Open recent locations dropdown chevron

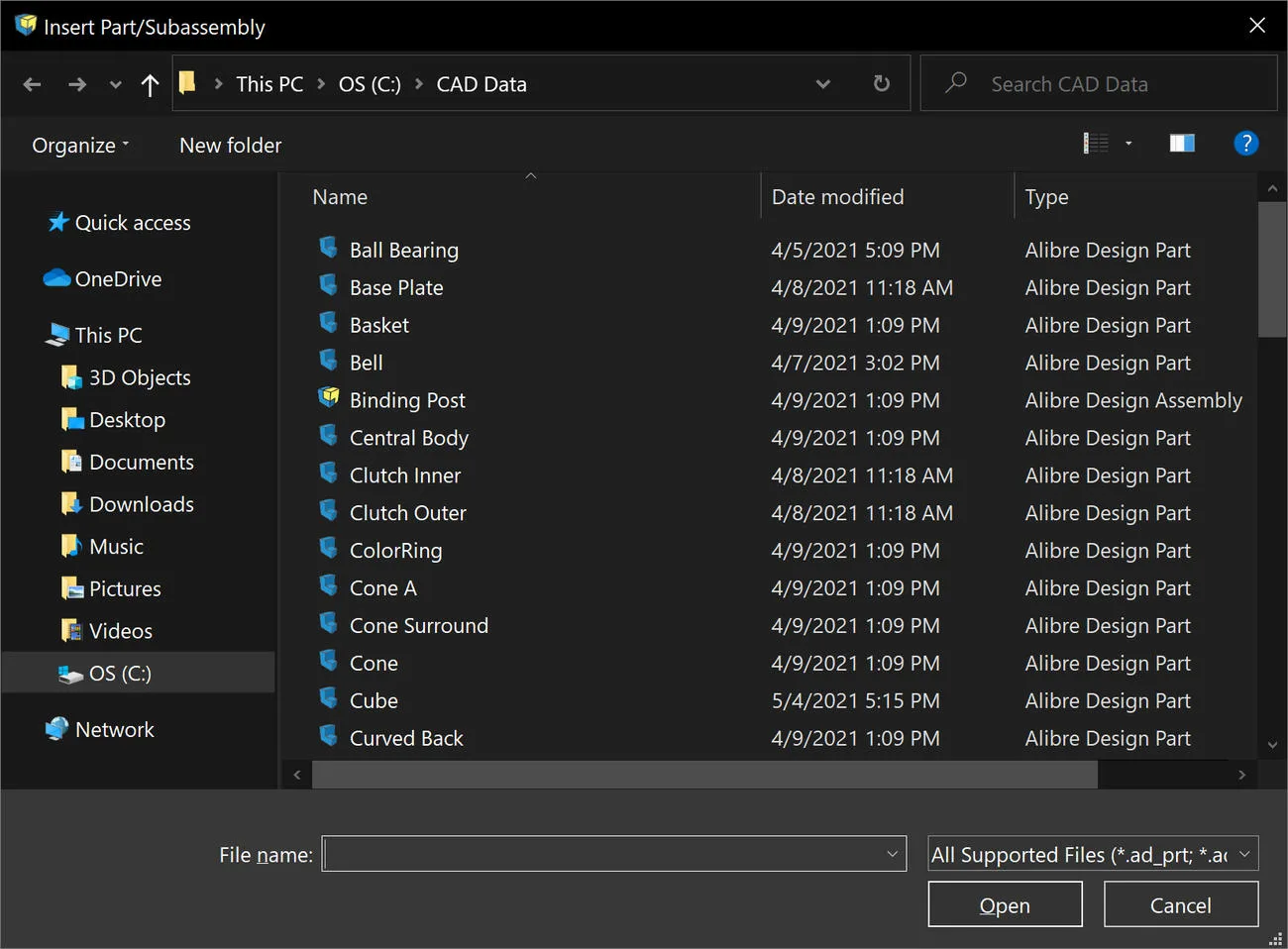[115, 85]
